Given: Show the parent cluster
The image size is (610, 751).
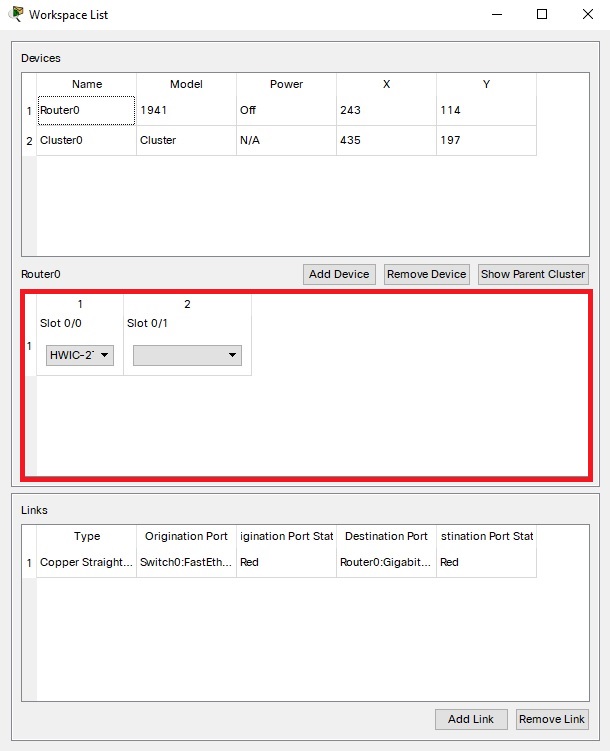Looking at the screenshot, I should coord(533,274).
